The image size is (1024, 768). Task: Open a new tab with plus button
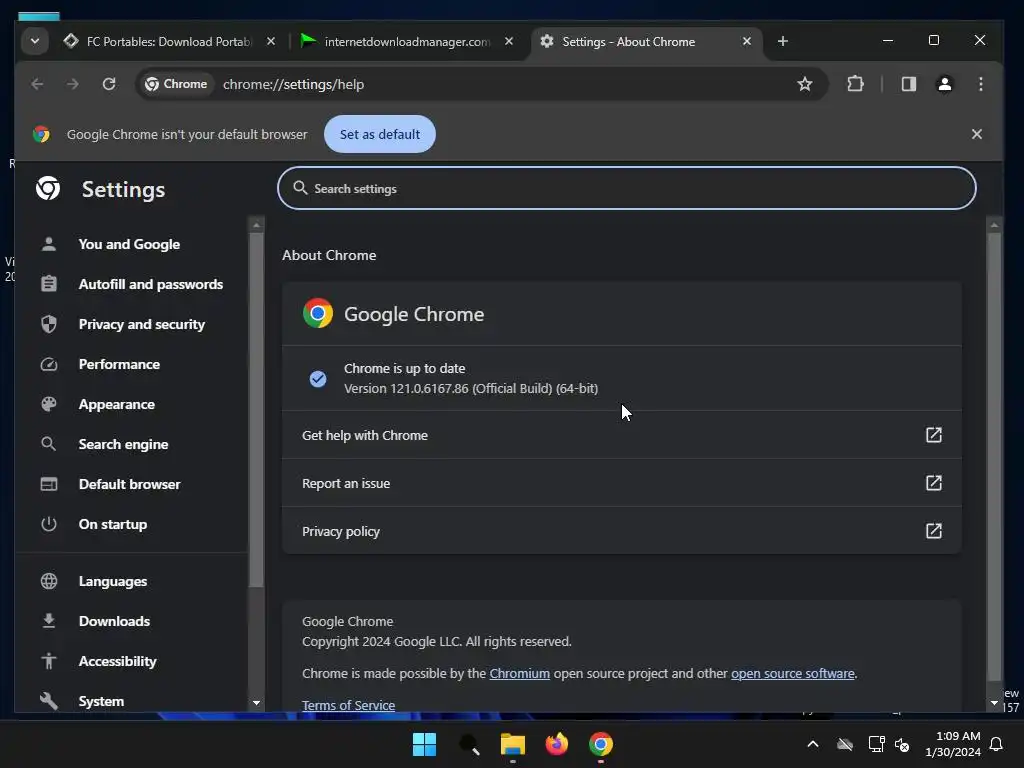click(783, 41)
